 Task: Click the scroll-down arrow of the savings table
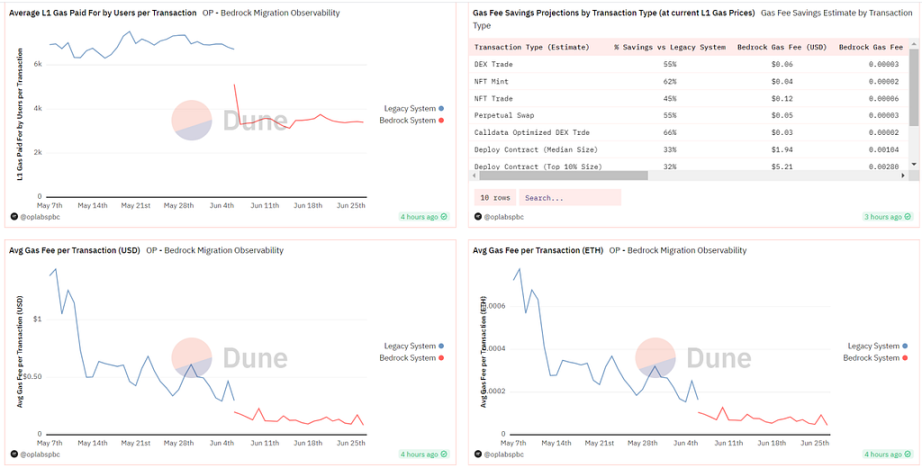[913, 163]
